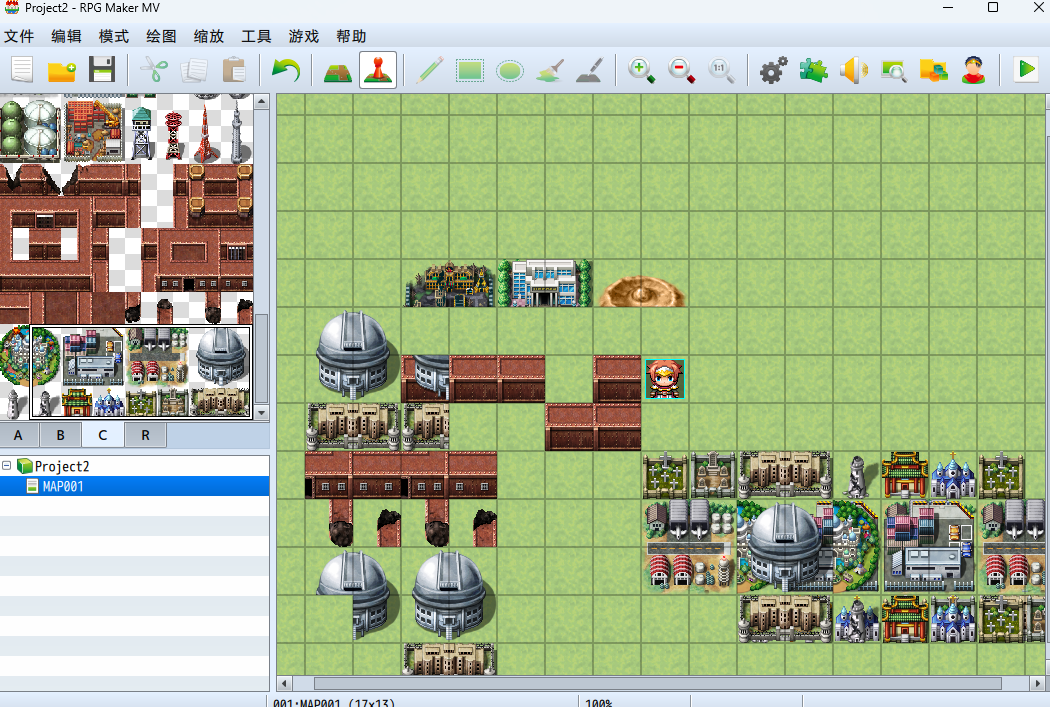Open the 文件 menu
The image size is (1050, 707).
tap(19, 36)
